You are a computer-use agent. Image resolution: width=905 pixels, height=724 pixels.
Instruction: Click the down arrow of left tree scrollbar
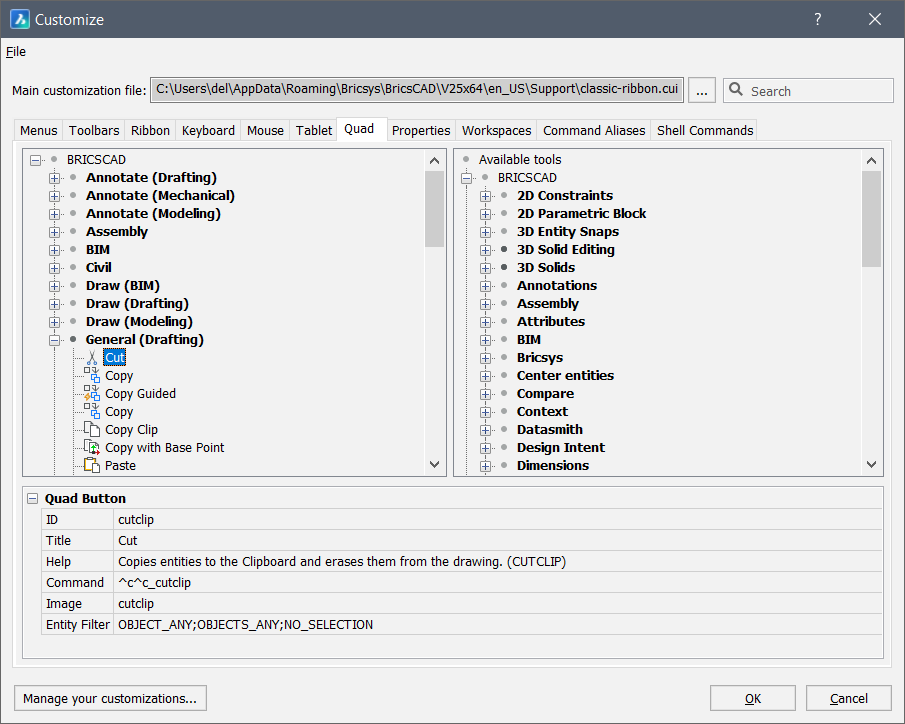(435, 464)
